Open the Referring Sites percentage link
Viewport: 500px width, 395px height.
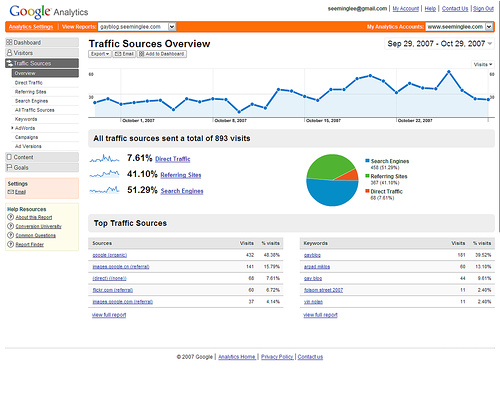pyautogui.click(x=181, y=175)
